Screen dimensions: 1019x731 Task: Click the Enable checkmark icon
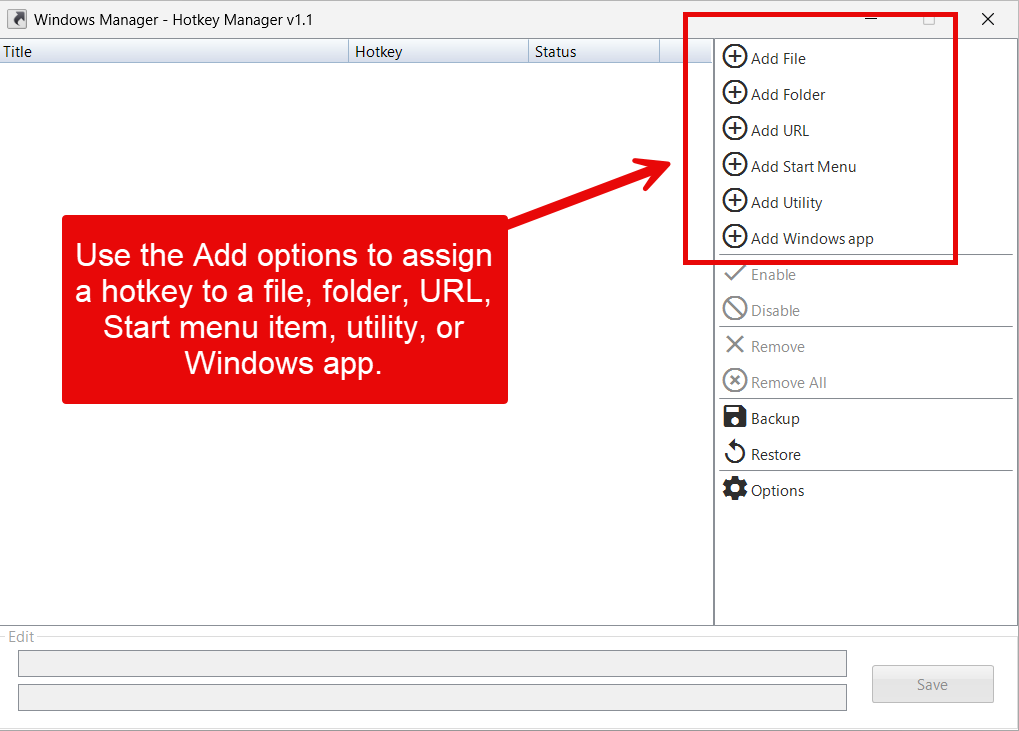click(734, 272)
